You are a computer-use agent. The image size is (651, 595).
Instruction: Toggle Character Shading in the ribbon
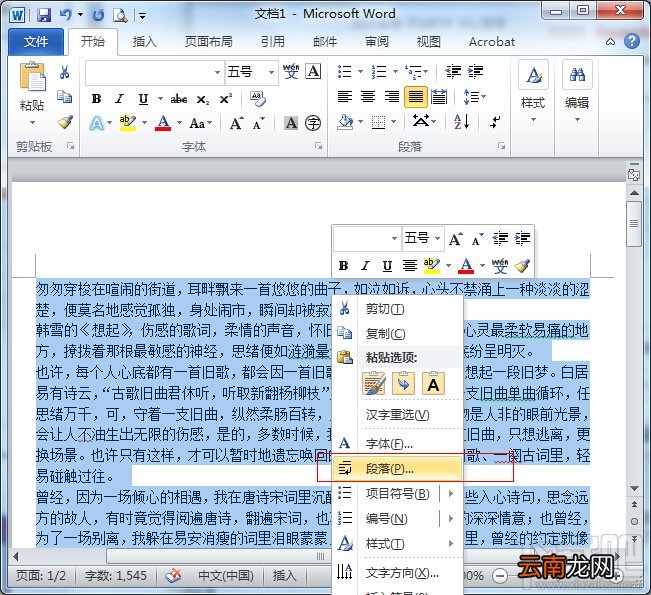point(291,123)
